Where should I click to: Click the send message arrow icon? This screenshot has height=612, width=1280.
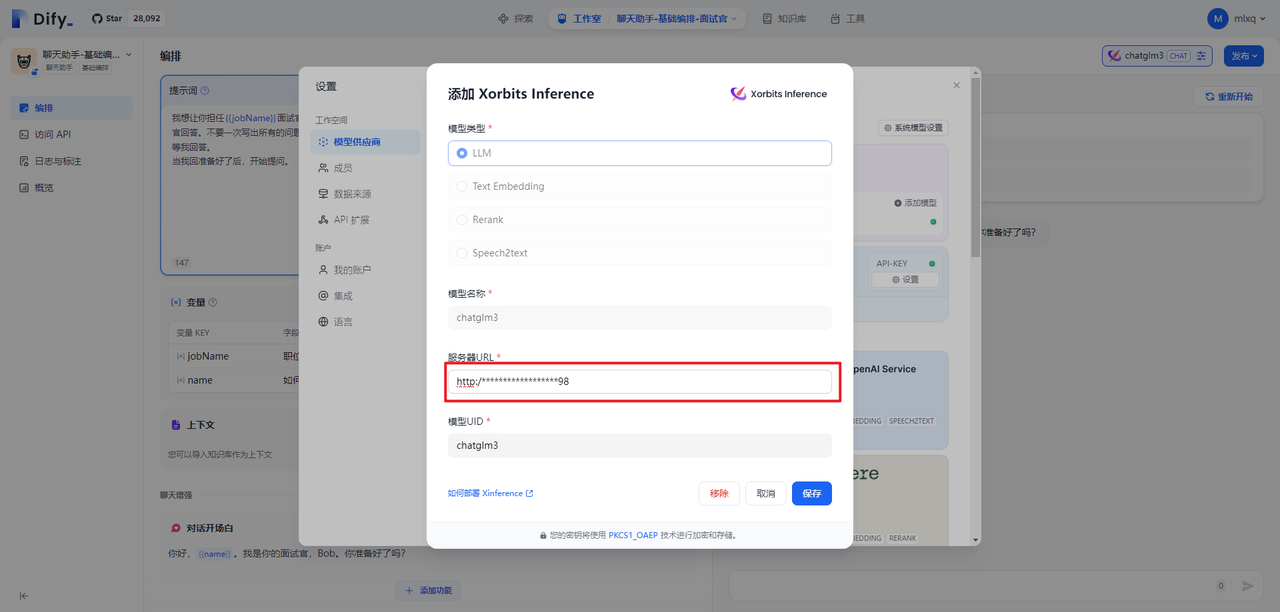pyautogui.click(x=1248, y=586)
